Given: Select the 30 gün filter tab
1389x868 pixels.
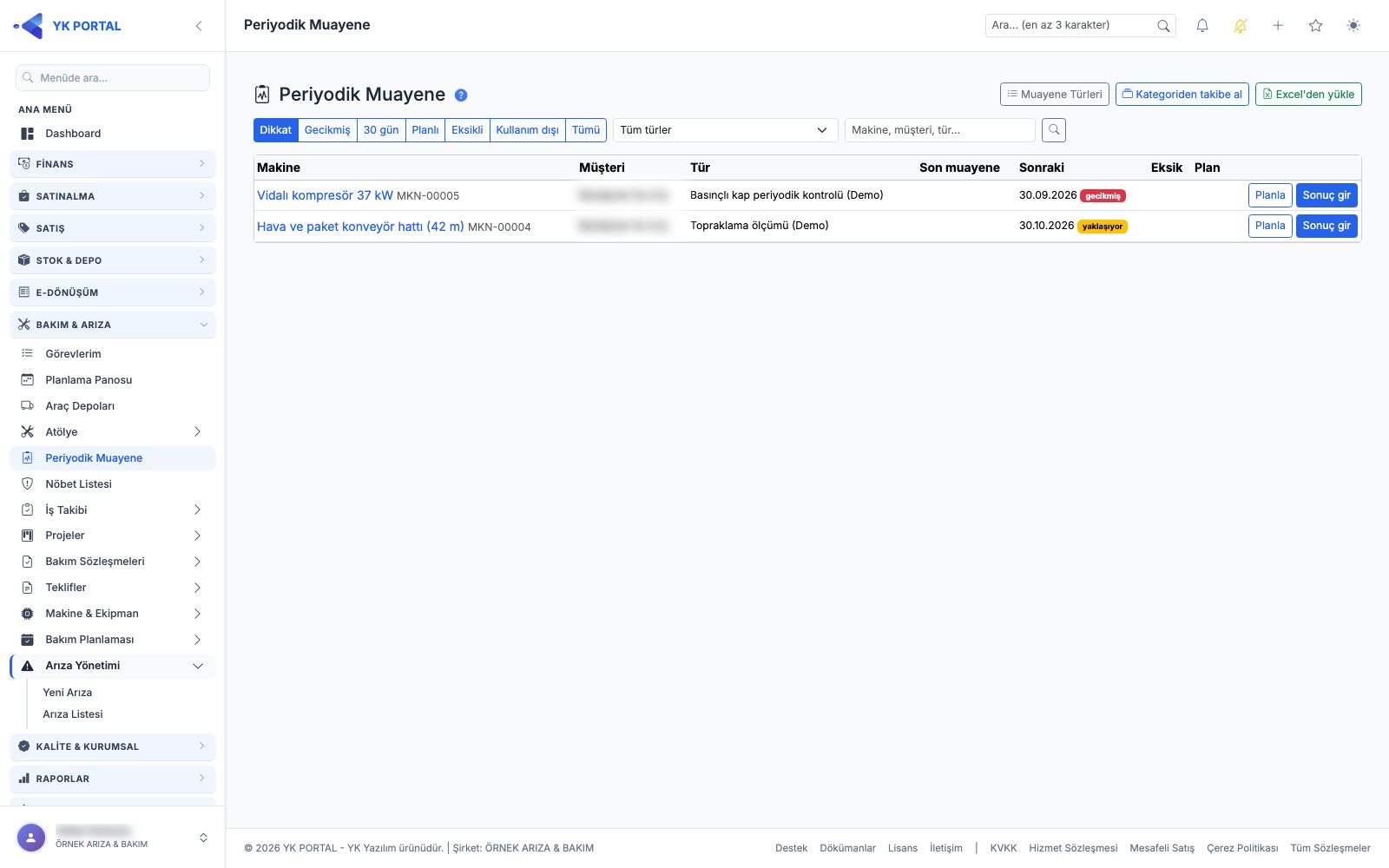Looking at the screenshot, I should pos(381,130).
